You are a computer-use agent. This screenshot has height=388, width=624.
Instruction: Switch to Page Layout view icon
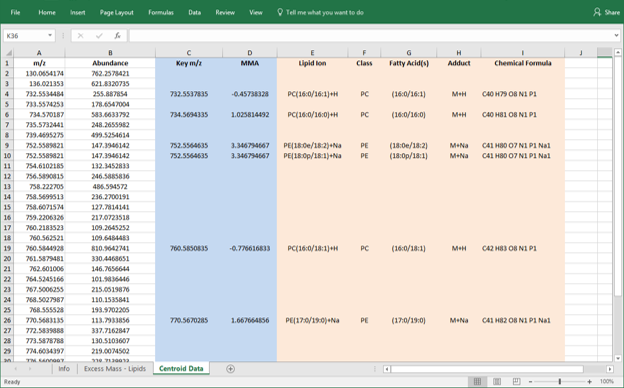point(497,382)
